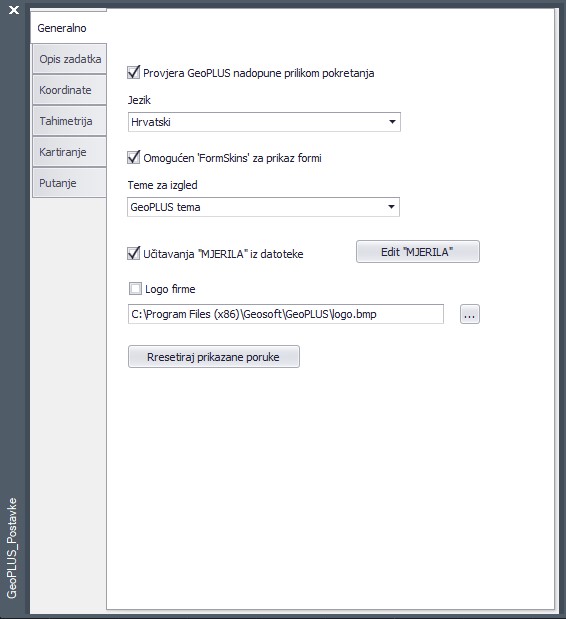566x619 pixels.
Task: Switch to the Opis zadatka tab
Action: [69, 59]
